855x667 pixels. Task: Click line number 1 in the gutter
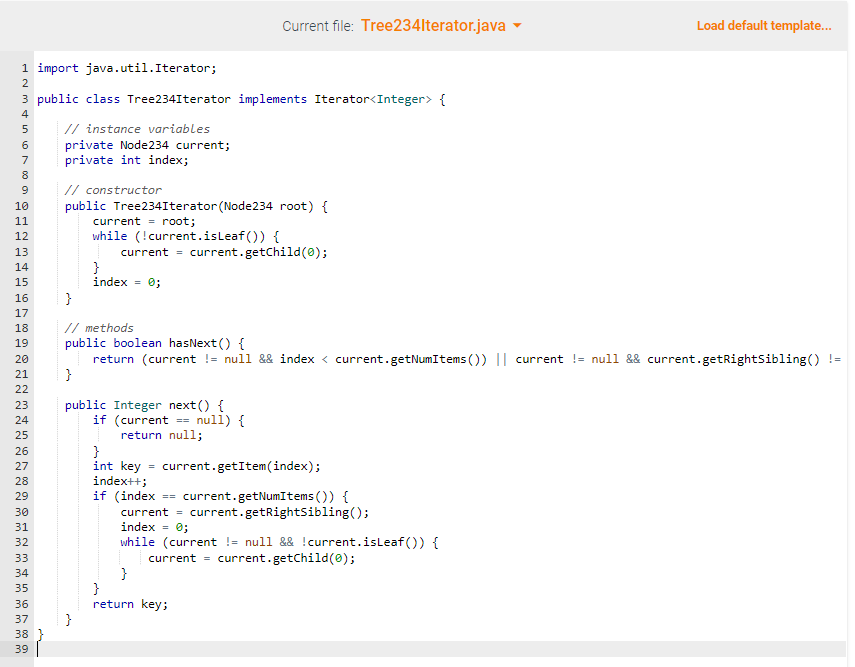coord(24,67)
